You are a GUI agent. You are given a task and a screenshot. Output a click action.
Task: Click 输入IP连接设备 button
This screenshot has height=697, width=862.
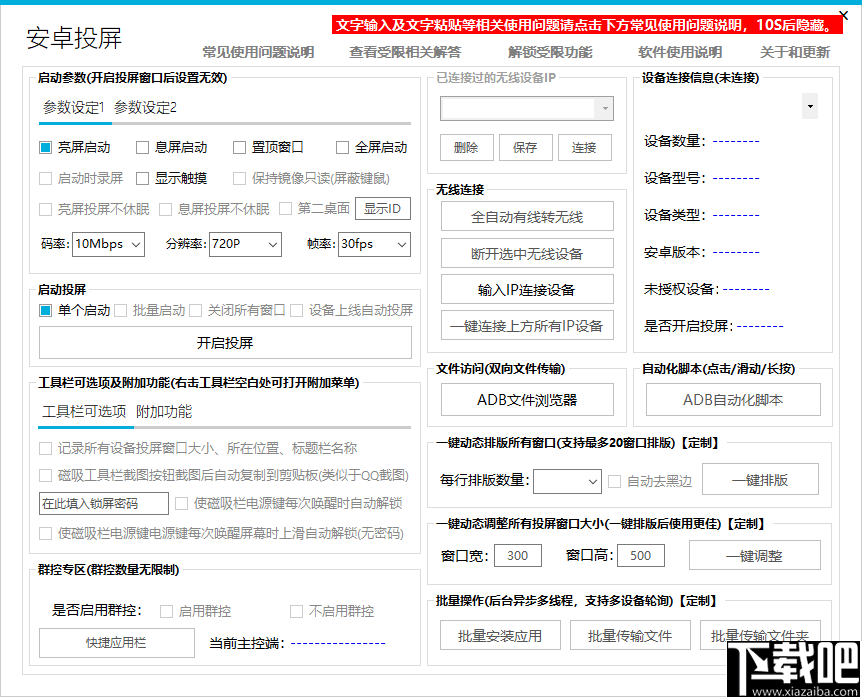(x=526, y=290)
